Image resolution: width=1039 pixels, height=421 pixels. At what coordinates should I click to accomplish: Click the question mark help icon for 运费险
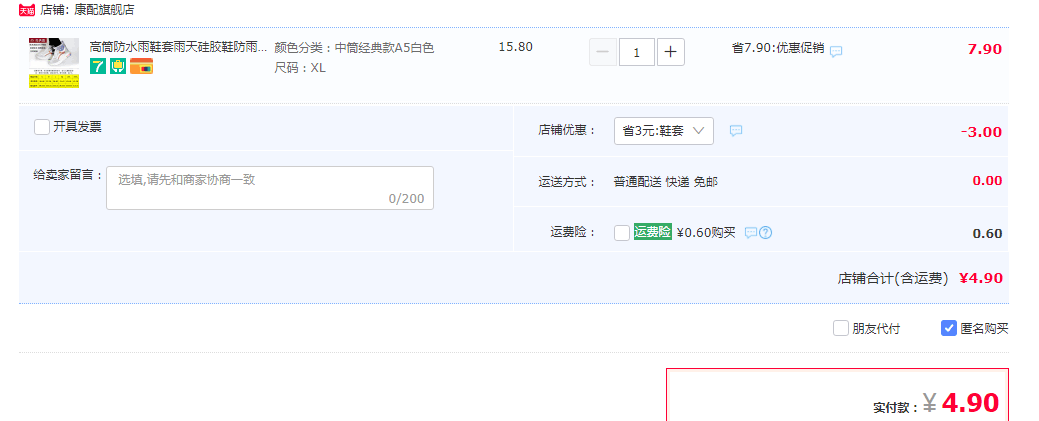766,233
